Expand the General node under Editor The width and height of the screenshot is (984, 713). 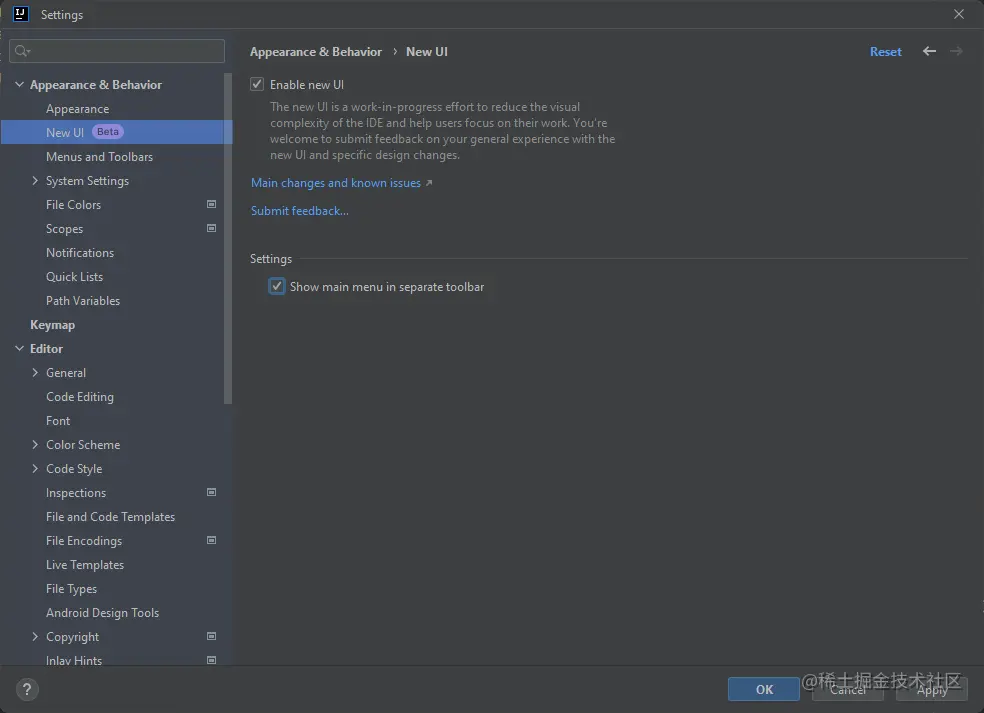click(35, 372)
